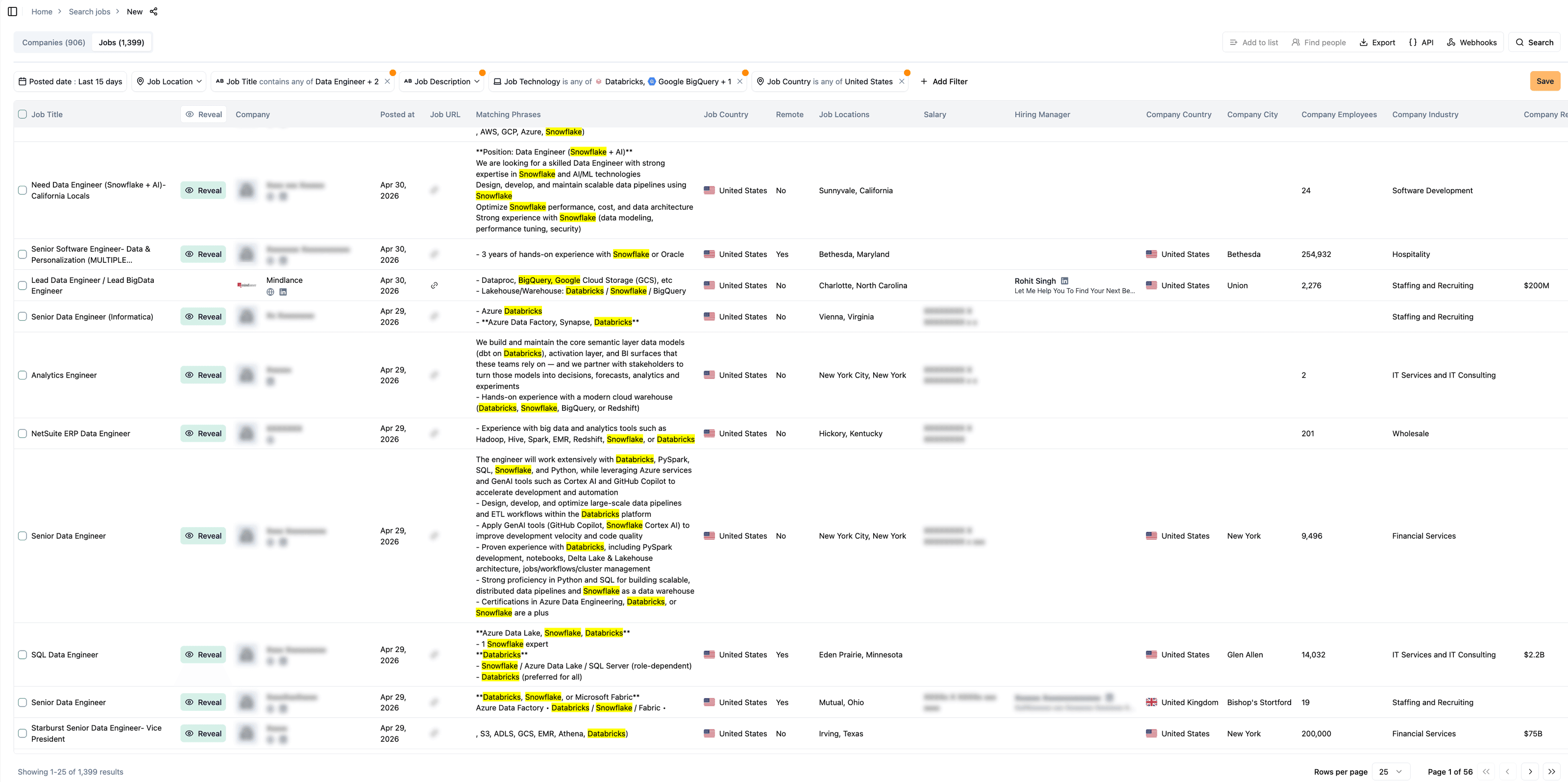Image resolution: width=1568 pixels, height=782 pixels.
Task: Open the Job Location filter dropdown
Action: (x=169, y=81)
